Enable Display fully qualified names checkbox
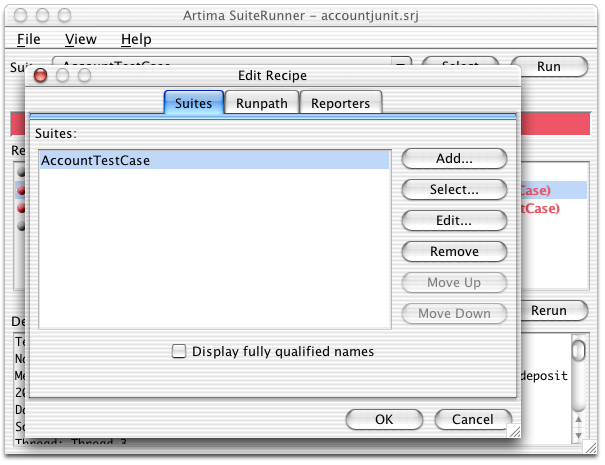Screen dimensions: 605x465 pyautogui.click(x=179, y=351)
